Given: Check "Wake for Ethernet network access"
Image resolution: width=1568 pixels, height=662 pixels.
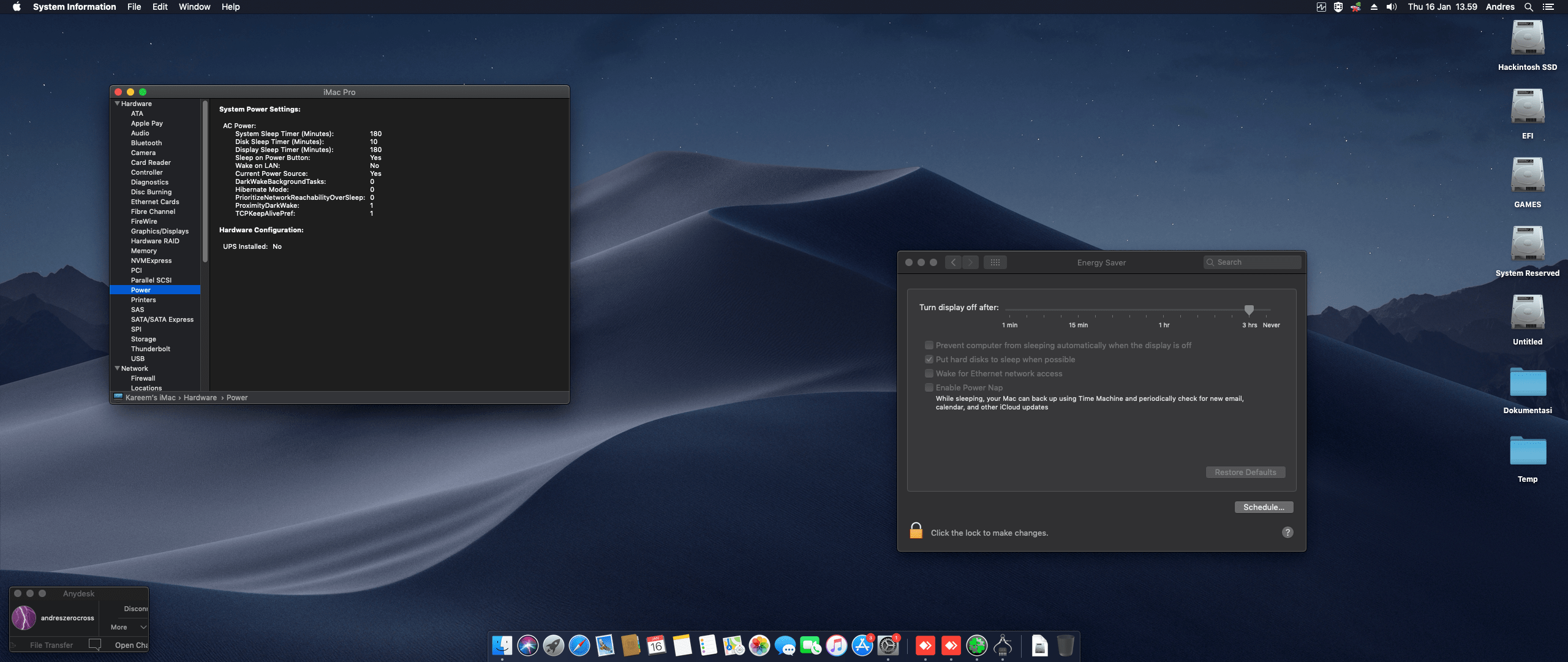Looking at the screenshot, I should point(929,373).
